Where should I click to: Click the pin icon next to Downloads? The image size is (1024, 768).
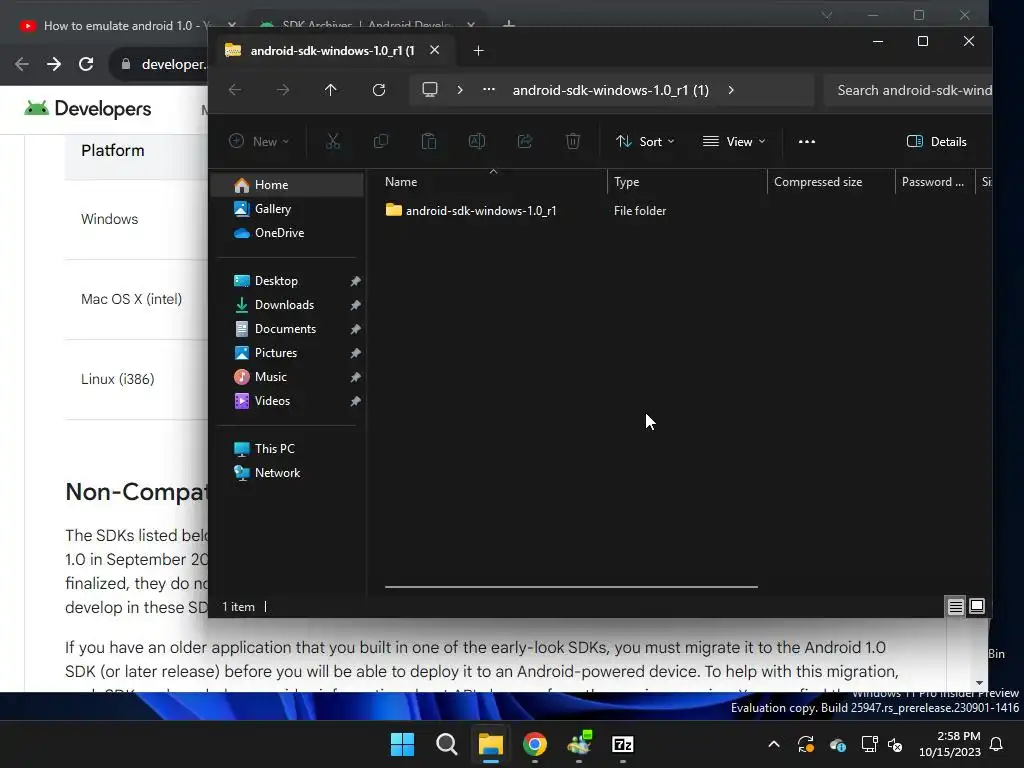[355, 305]
